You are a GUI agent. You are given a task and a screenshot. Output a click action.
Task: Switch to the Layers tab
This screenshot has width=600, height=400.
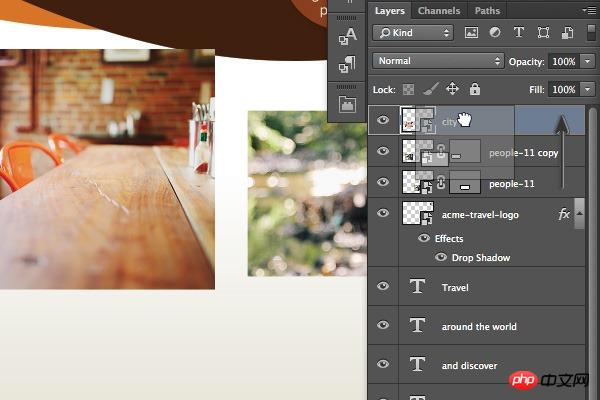pos(390,11)
